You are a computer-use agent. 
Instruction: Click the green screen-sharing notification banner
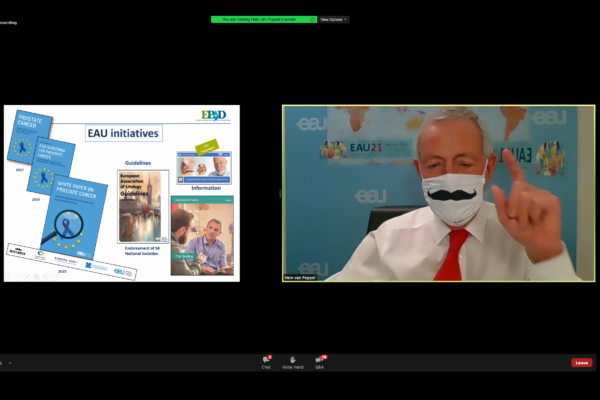point(263,19)
